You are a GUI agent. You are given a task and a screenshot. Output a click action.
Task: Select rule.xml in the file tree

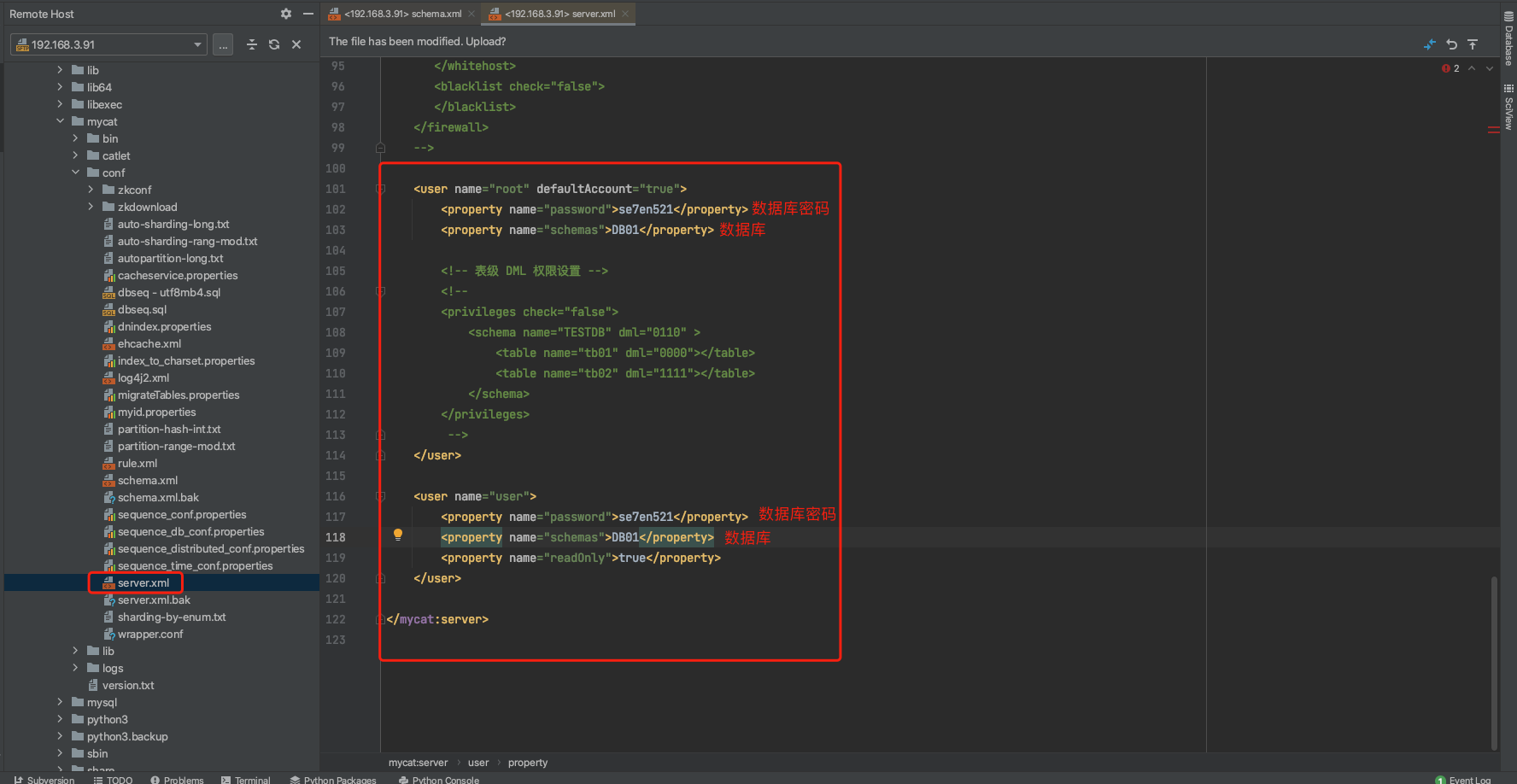(138, 463)
